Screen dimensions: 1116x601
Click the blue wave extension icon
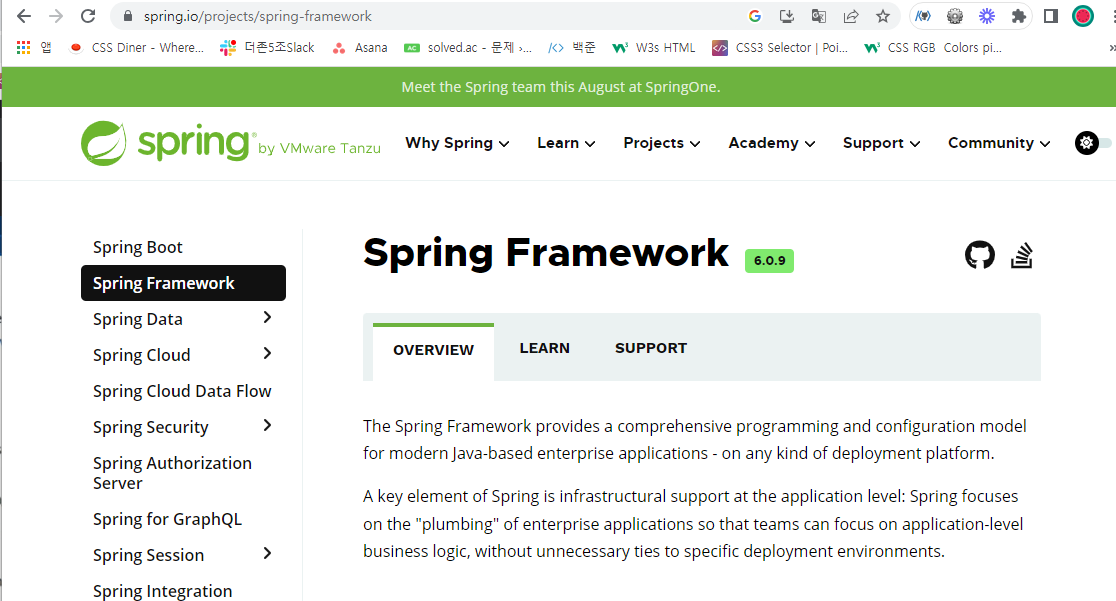pyautogui.click(x=922, y=16)
